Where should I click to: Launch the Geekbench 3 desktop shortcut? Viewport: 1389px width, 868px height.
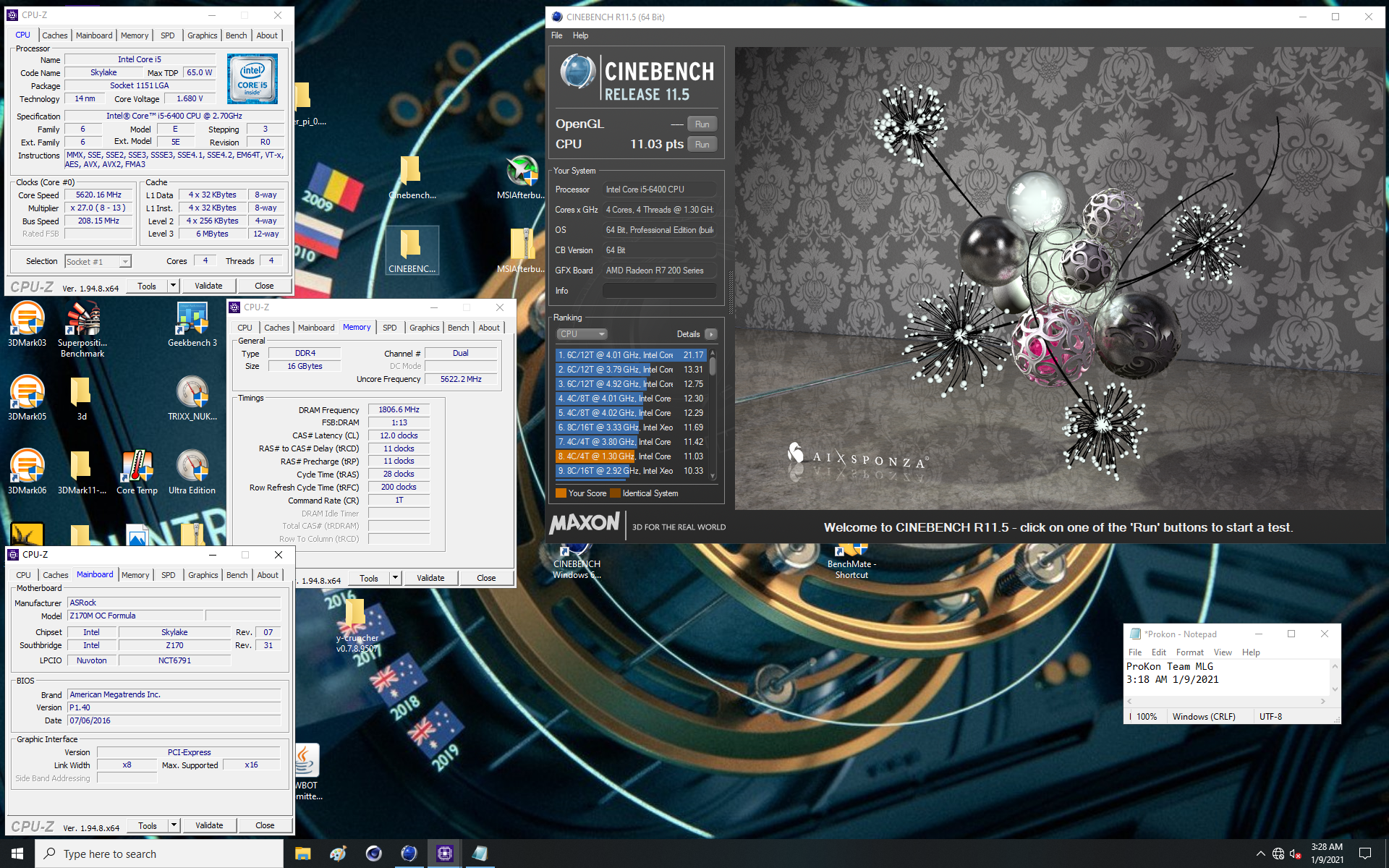point(192,324)
